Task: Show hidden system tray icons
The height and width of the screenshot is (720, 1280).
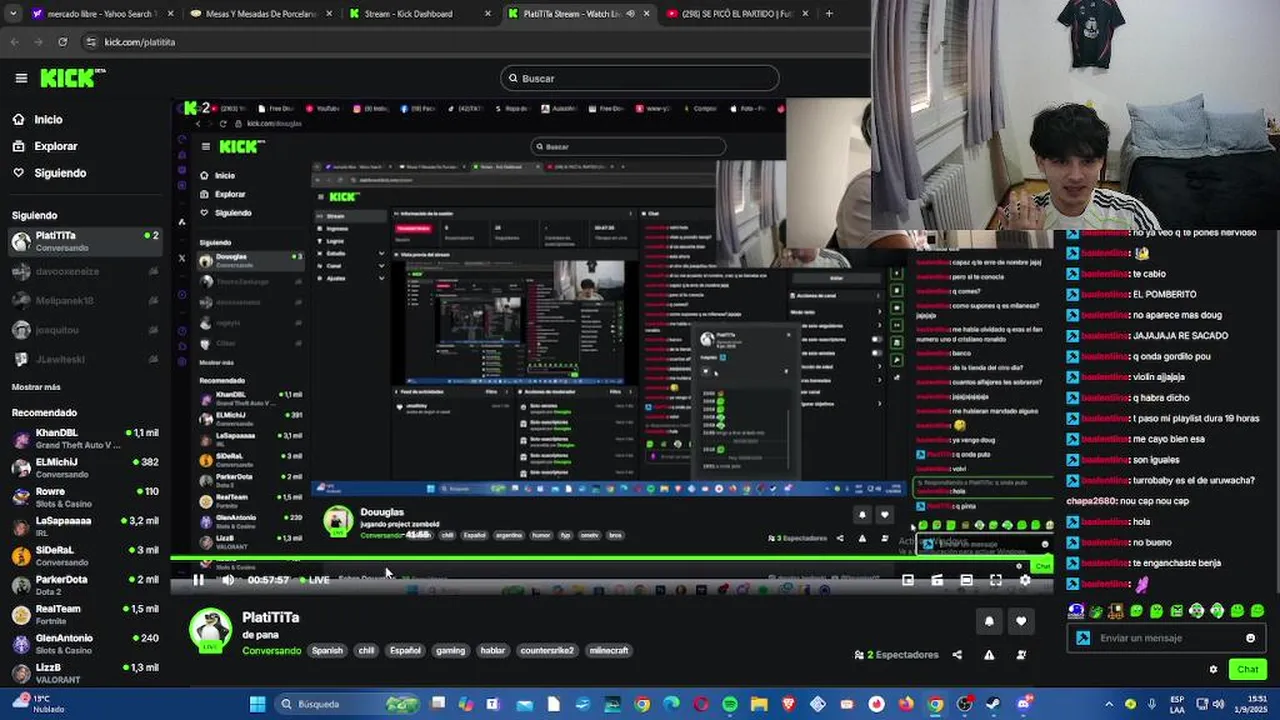Action: click(x=1108, y=704)
